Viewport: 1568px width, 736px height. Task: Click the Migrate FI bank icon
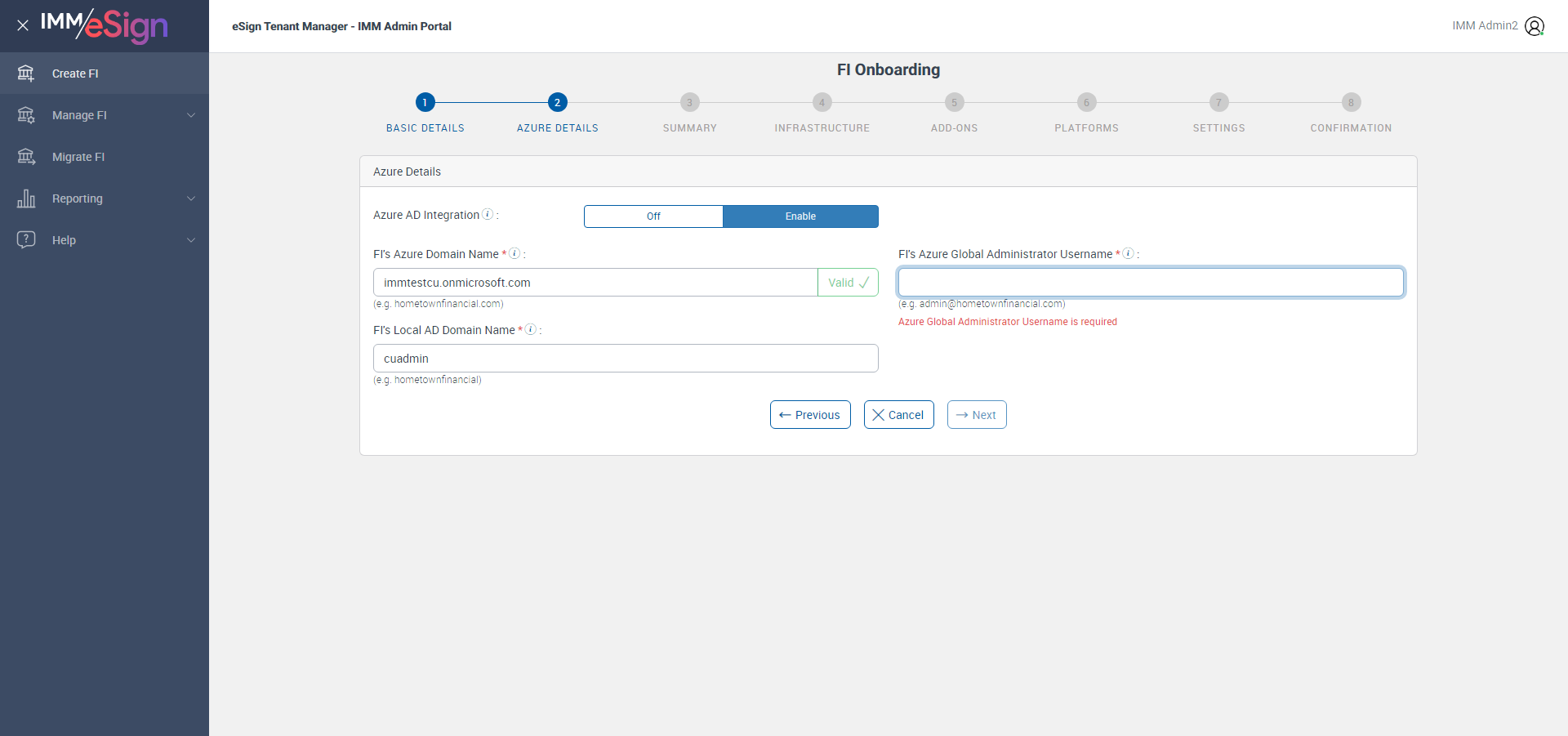pyautogui.click(x=26, y=157)
